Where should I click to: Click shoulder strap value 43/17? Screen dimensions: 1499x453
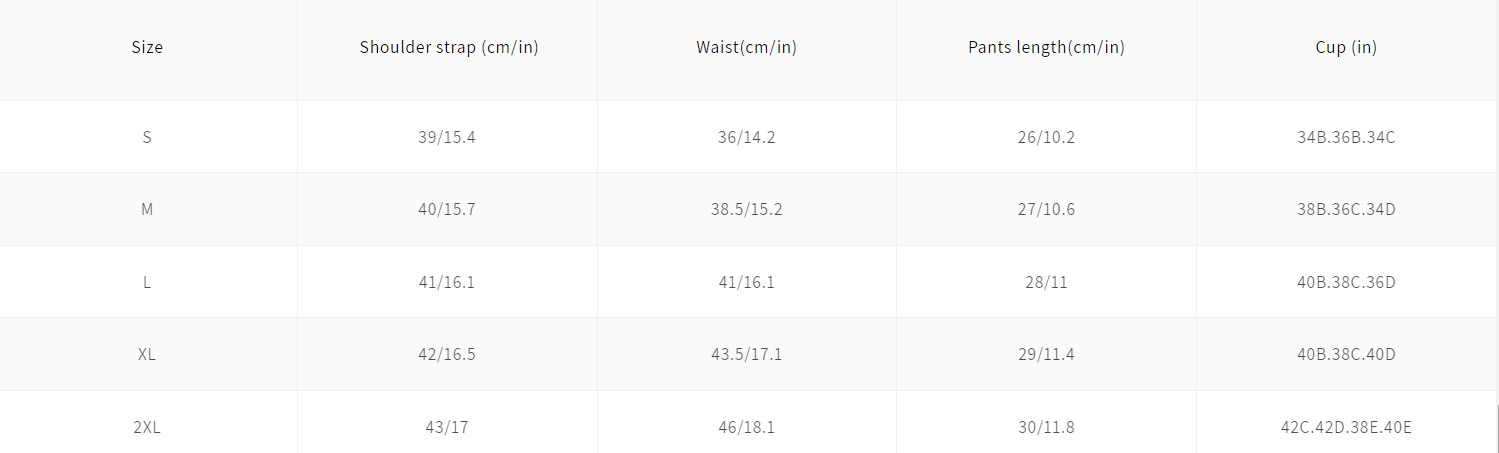(447, 427)
